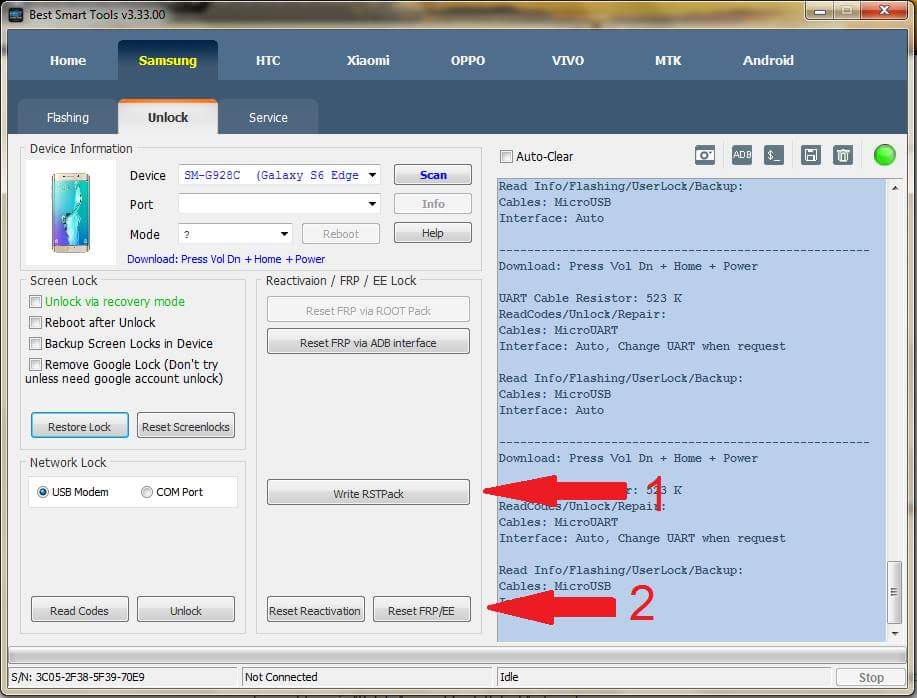
Task: Select the Android tab
Action: tap(768, 60)
